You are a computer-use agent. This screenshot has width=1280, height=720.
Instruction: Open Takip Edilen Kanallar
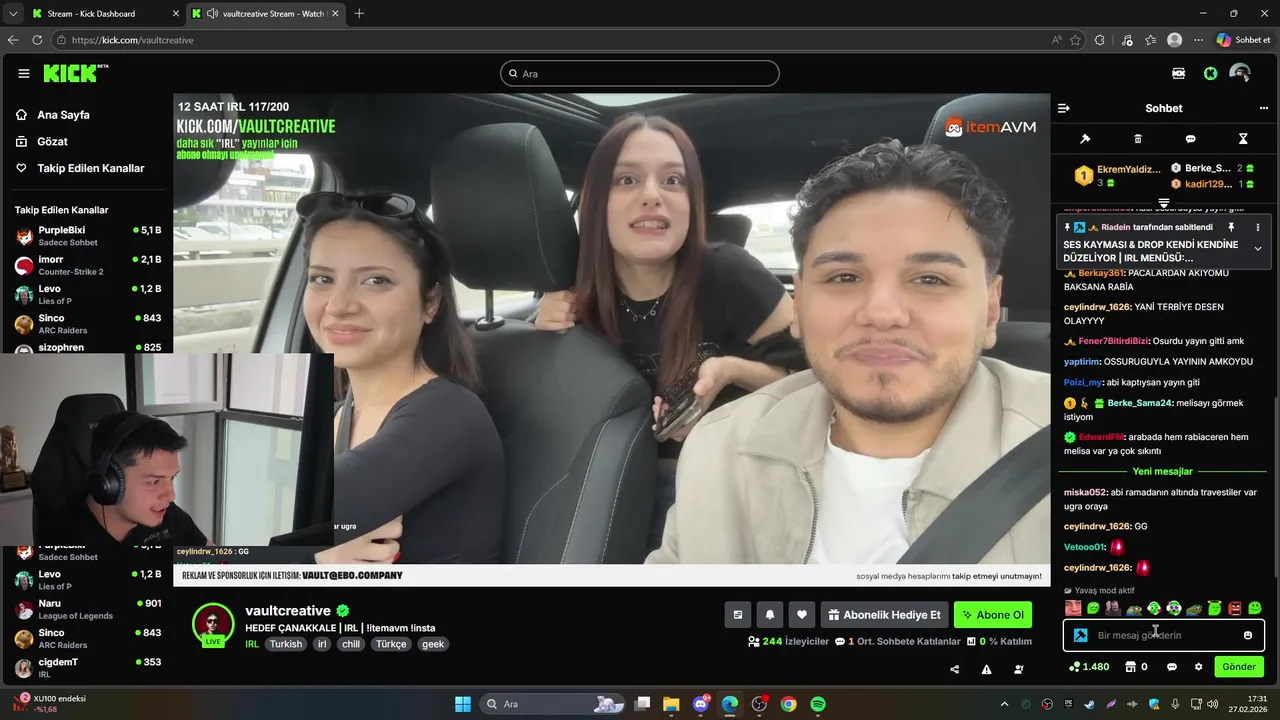click(x=90, y=168)
